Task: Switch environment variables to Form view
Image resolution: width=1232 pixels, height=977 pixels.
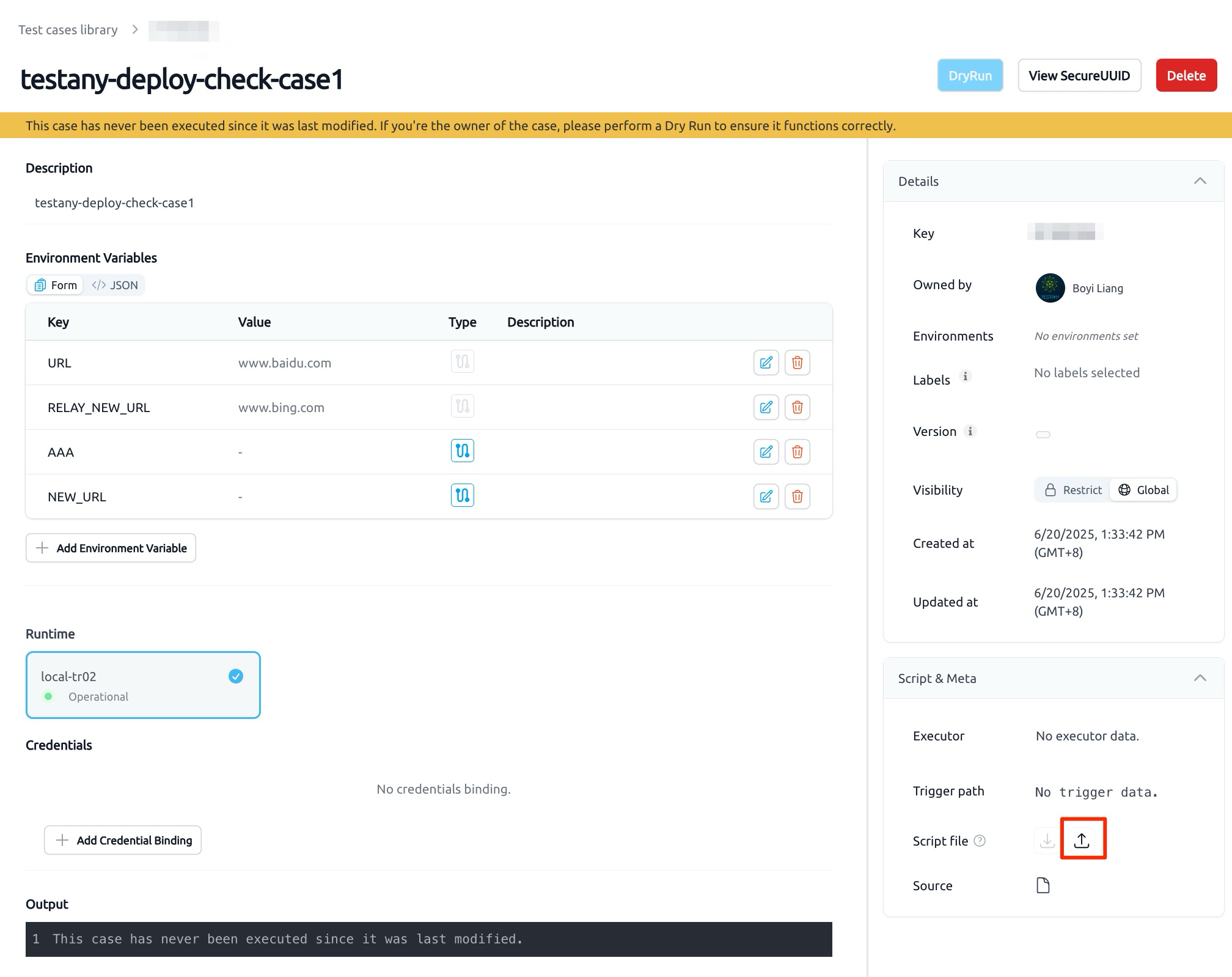Action: pos(56,285)
